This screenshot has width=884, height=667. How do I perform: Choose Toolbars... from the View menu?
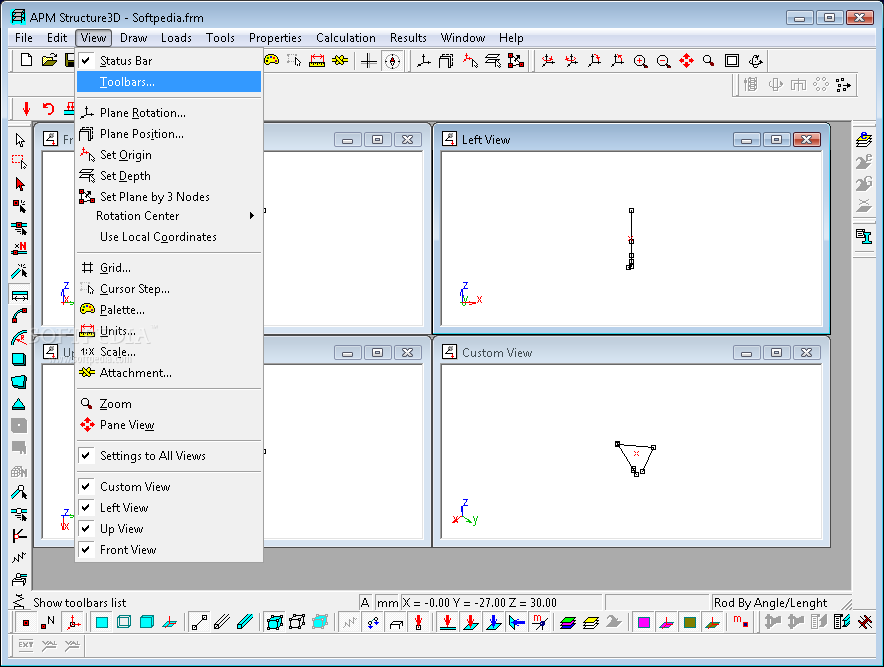pos(169,82)
